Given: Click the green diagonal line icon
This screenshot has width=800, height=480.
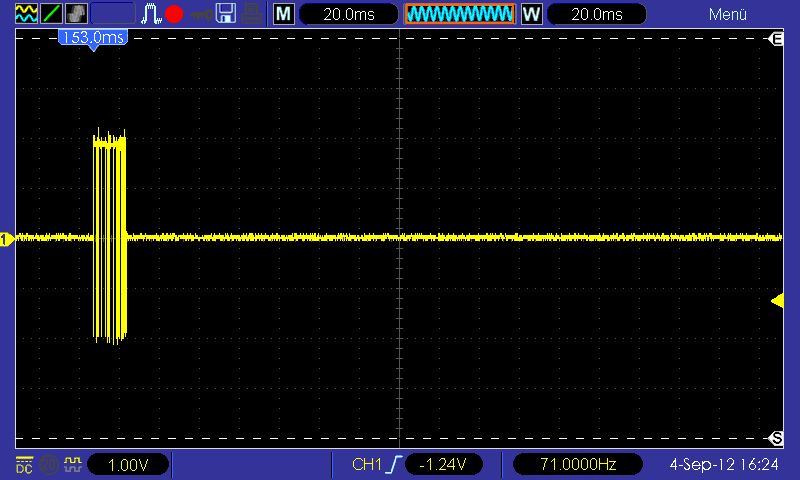Looking at the screenshot, I should (52, 13).
